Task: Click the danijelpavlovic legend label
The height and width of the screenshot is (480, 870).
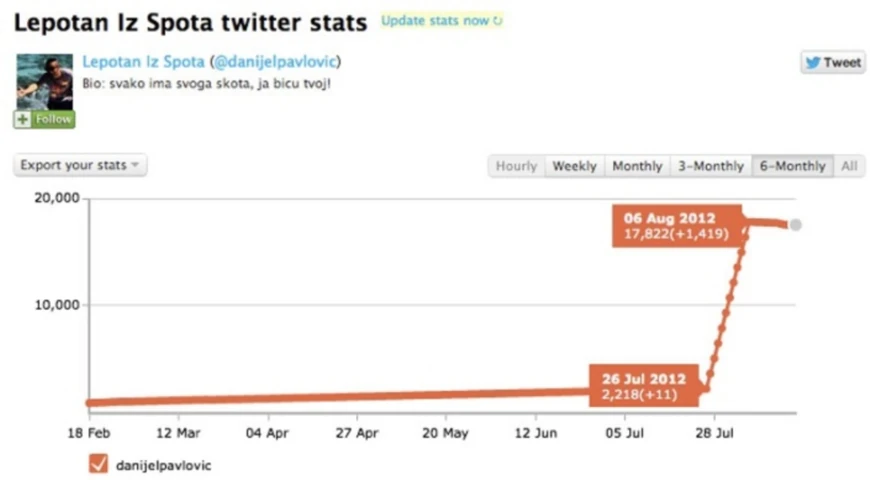Action: 164,465
